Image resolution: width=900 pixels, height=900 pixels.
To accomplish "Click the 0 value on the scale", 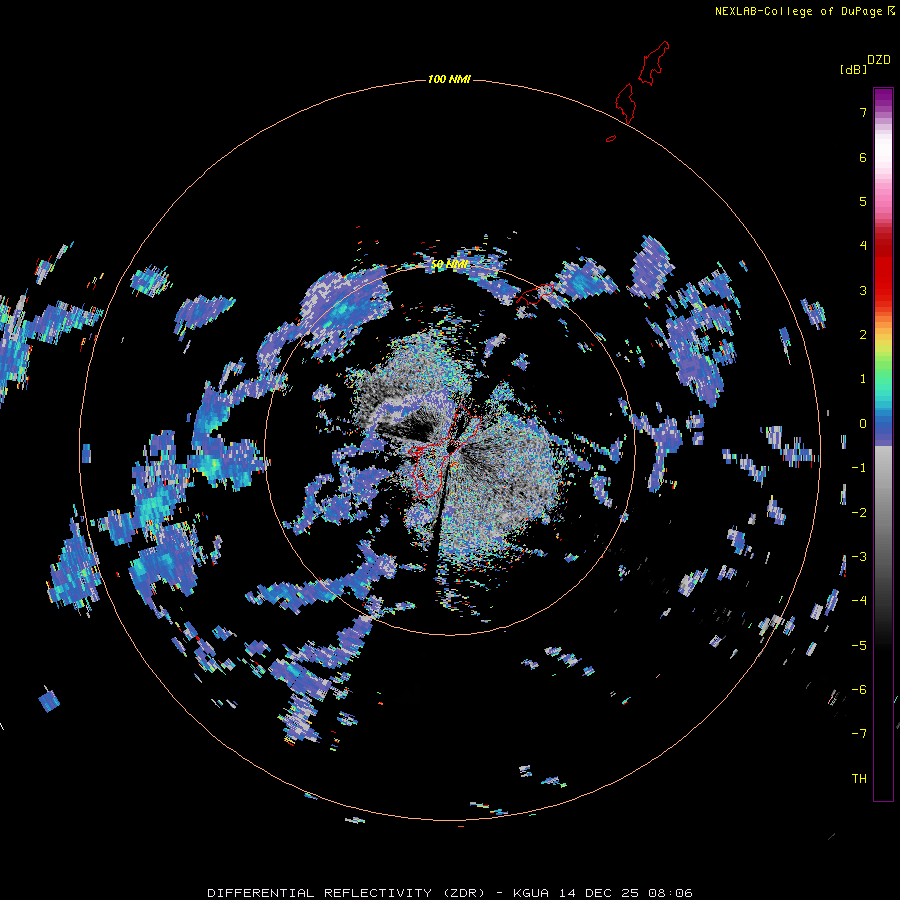I will 863,424.
